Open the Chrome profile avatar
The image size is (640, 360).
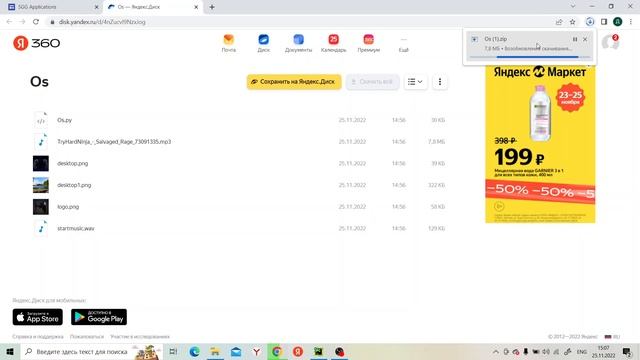618,22
